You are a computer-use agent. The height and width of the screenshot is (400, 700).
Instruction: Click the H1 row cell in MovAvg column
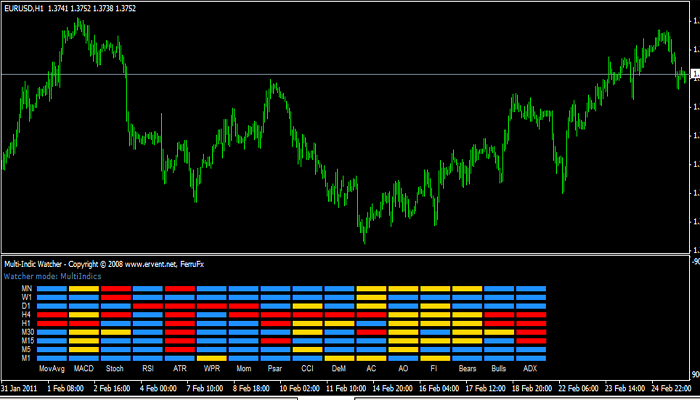pyautogui.click(x=52, y=323)
